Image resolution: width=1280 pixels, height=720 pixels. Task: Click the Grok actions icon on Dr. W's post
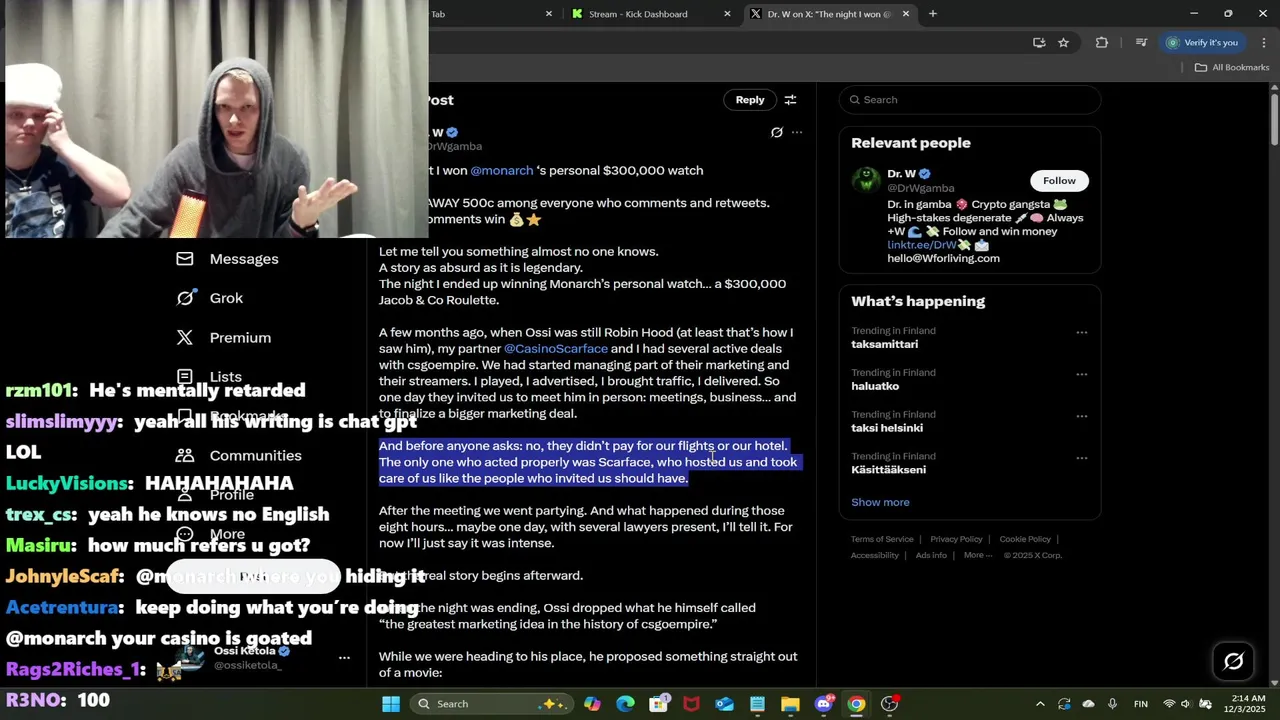tap(776, 132)
